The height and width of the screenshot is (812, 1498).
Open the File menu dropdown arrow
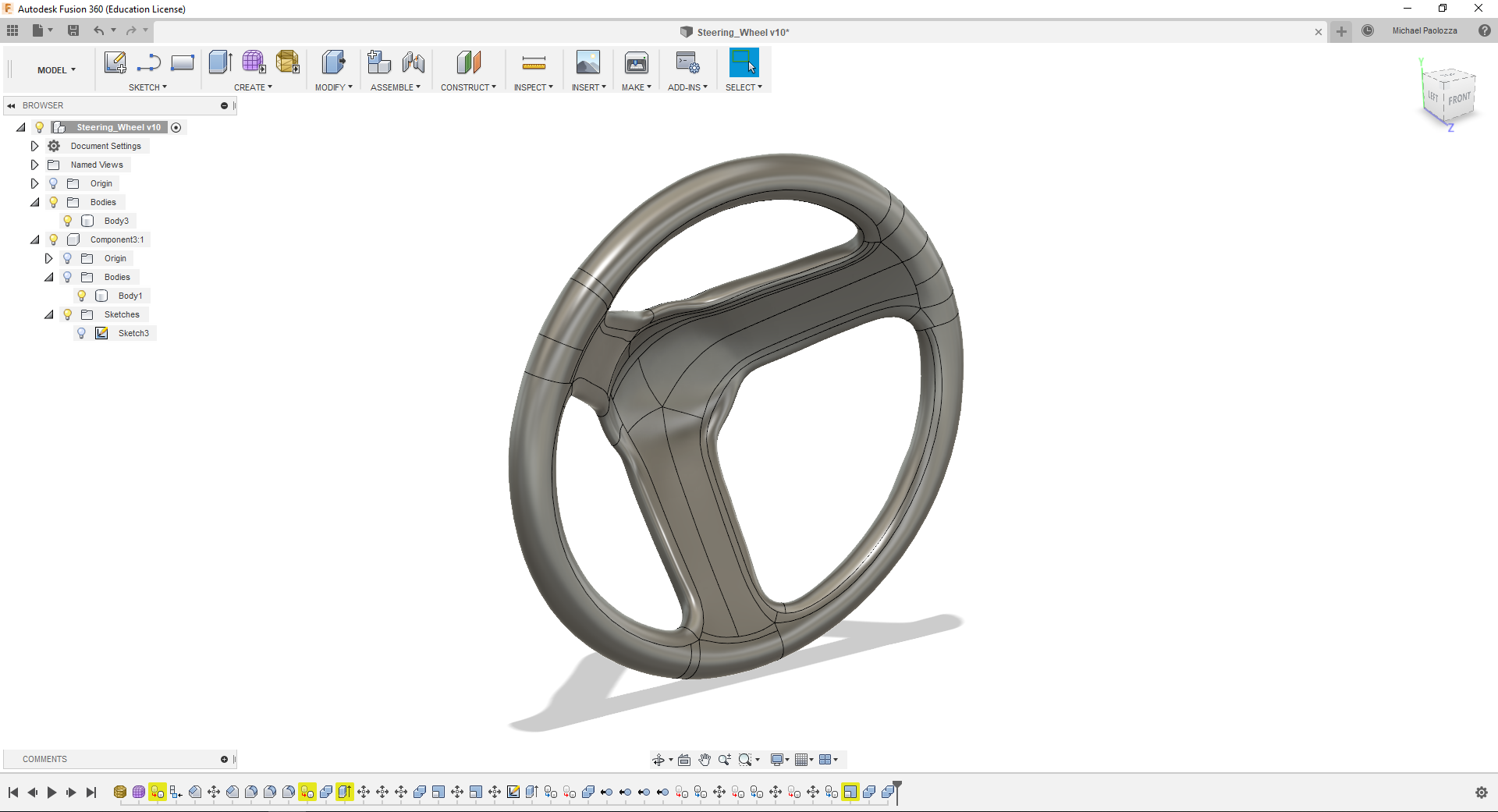(x=51, y=30)
